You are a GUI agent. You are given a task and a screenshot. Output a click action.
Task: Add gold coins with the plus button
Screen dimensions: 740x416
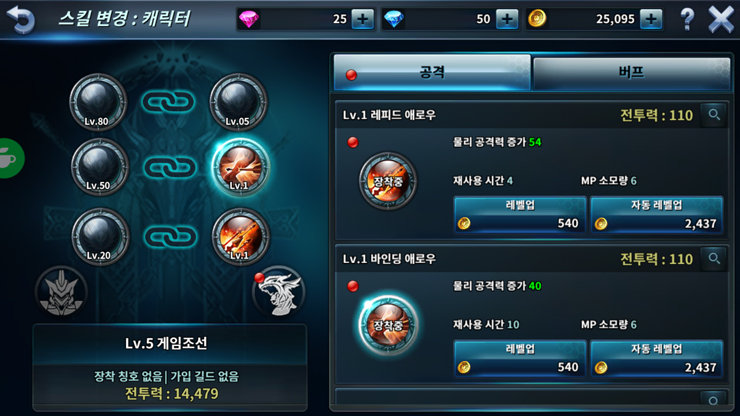[x=651, y=19]
